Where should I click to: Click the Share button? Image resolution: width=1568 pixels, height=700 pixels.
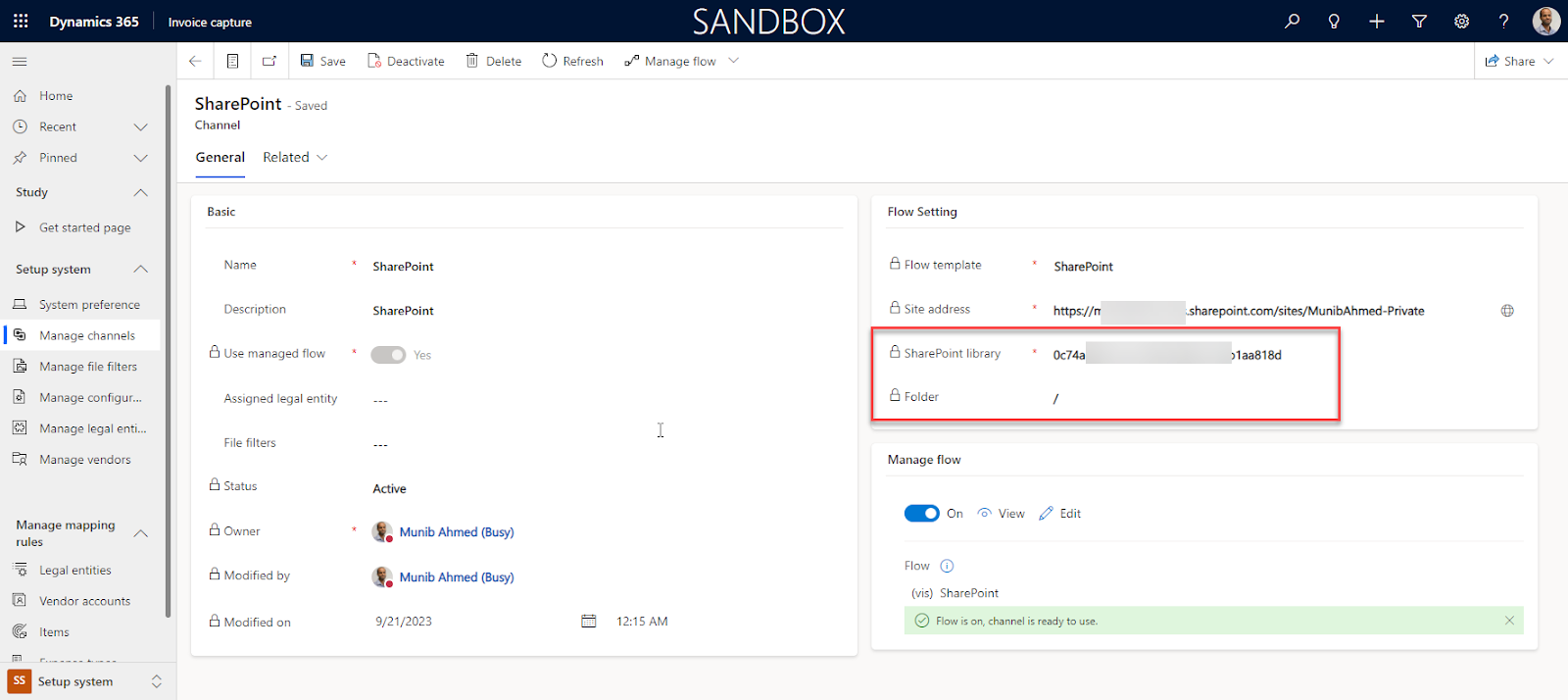click(x=1510, y=61)
